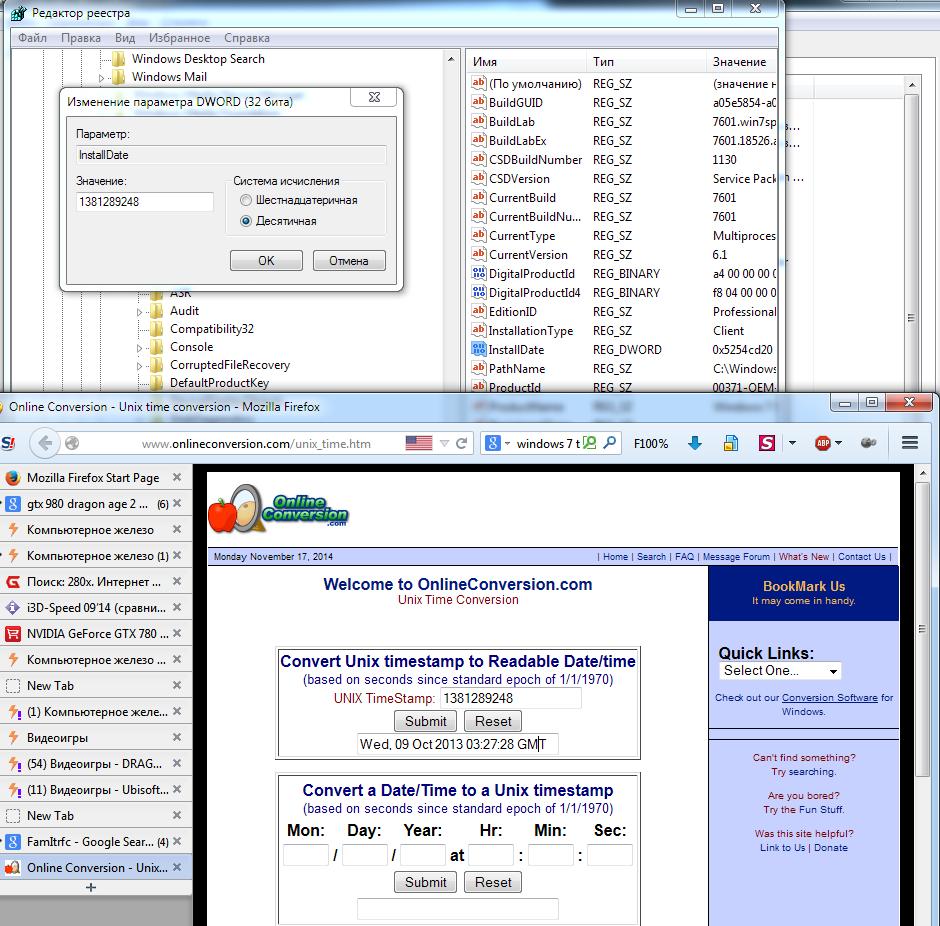Add a new tab with the plus button
940x926 pixels.
click(91, 887)
